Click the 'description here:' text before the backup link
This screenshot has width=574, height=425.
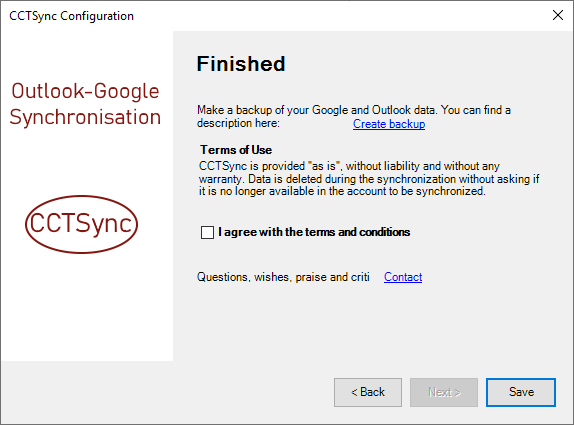pyautogui.click(x=238, y=123)
